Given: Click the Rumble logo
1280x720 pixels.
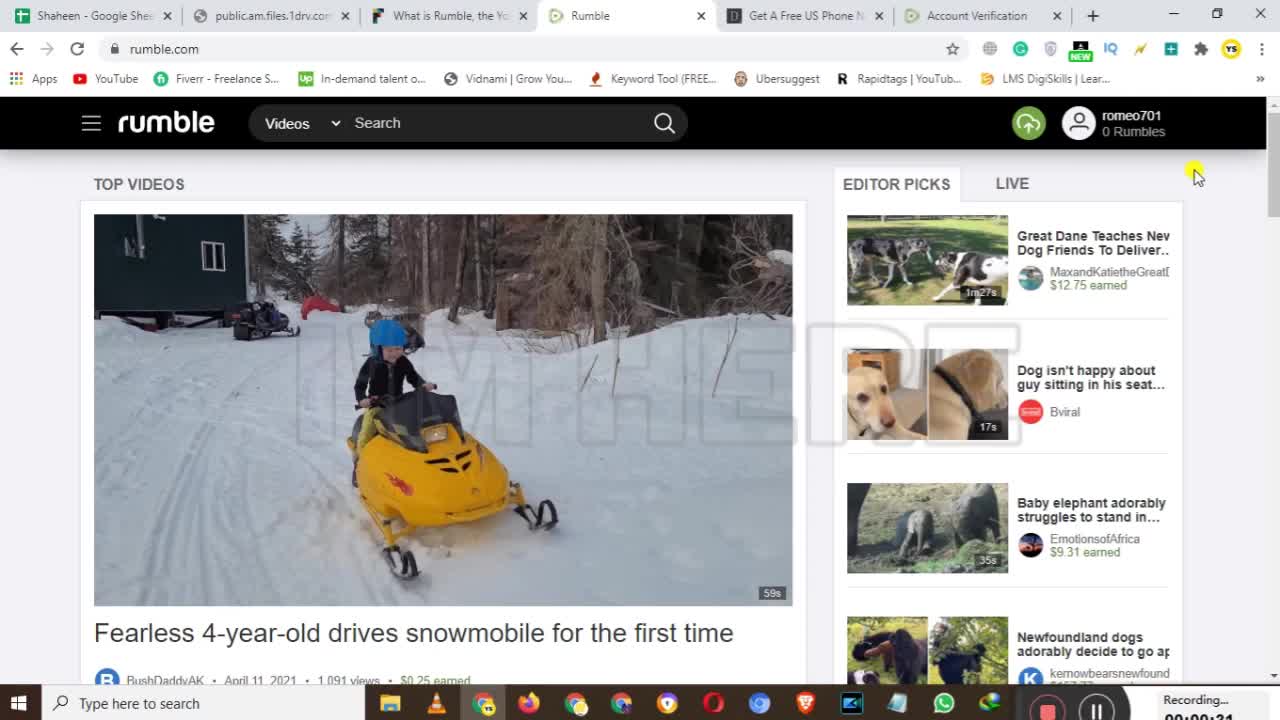Looking at the screenshot, I should coord(166,123).
